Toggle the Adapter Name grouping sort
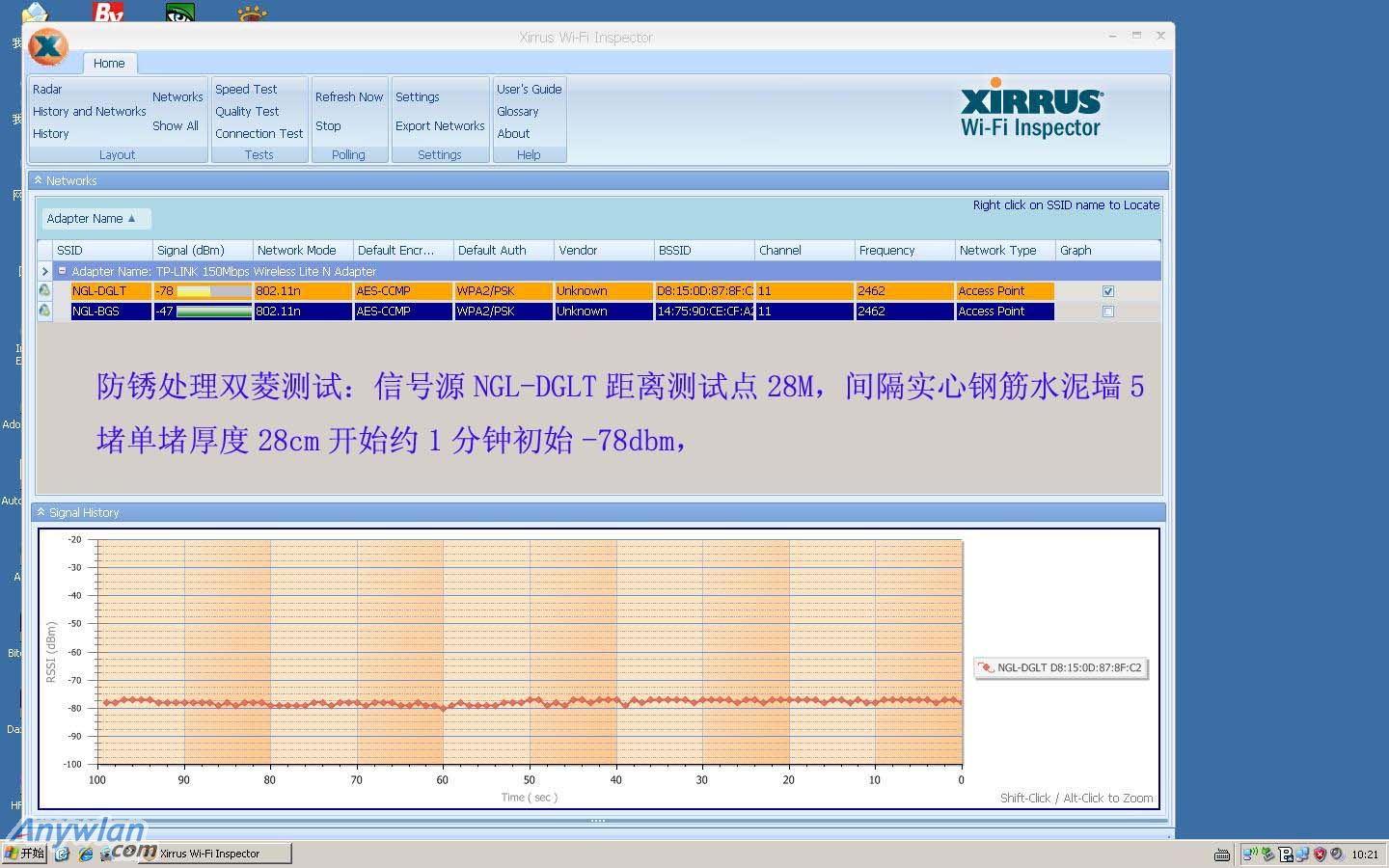1389x868 pixels. (95, 219)
